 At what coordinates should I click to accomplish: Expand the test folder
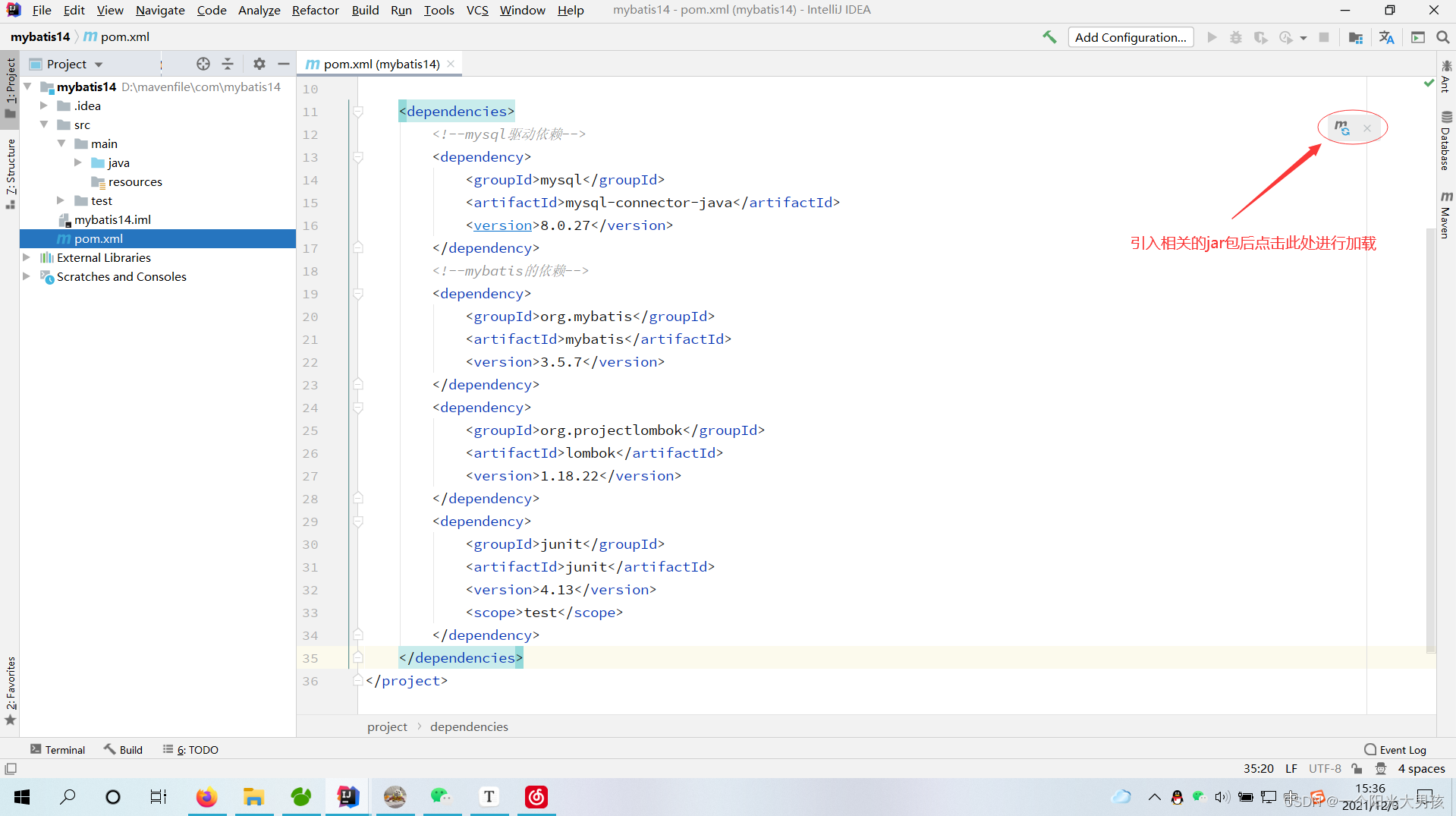pyautogui.click(x=61, y=200)
